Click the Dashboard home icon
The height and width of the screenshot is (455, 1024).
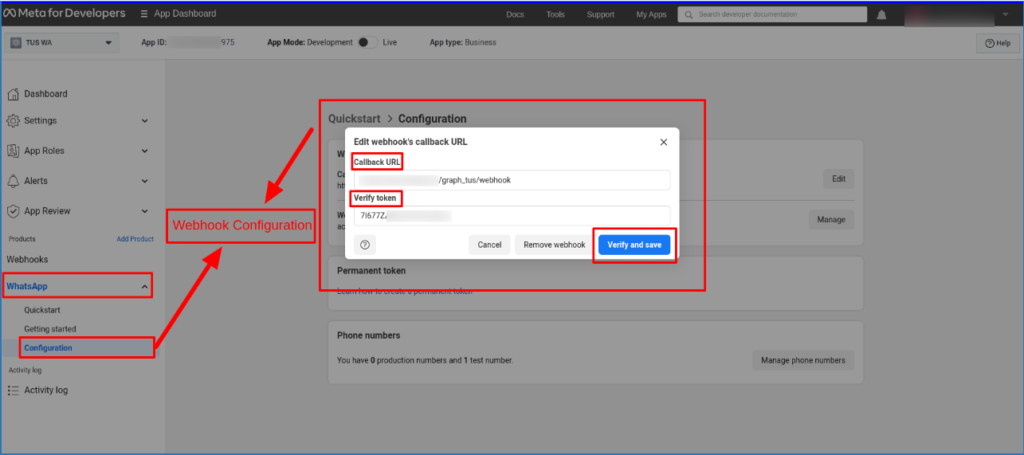coord(13,94)
